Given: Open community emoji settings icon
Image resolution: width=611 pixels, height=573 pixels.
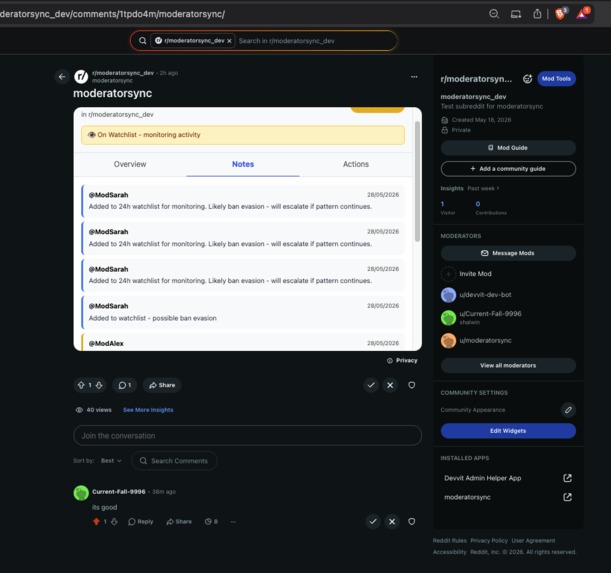Looking at the screenshot, I should point(527,79).
